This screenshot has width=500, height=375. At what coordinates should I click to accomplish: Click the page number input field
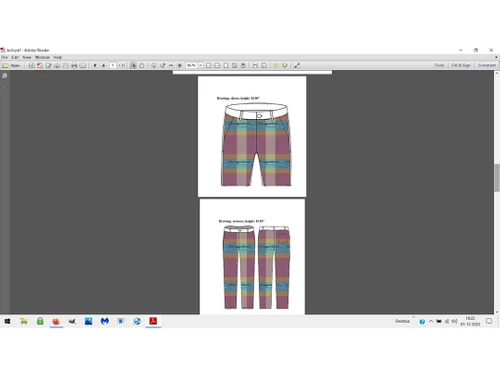click(113, 65)
